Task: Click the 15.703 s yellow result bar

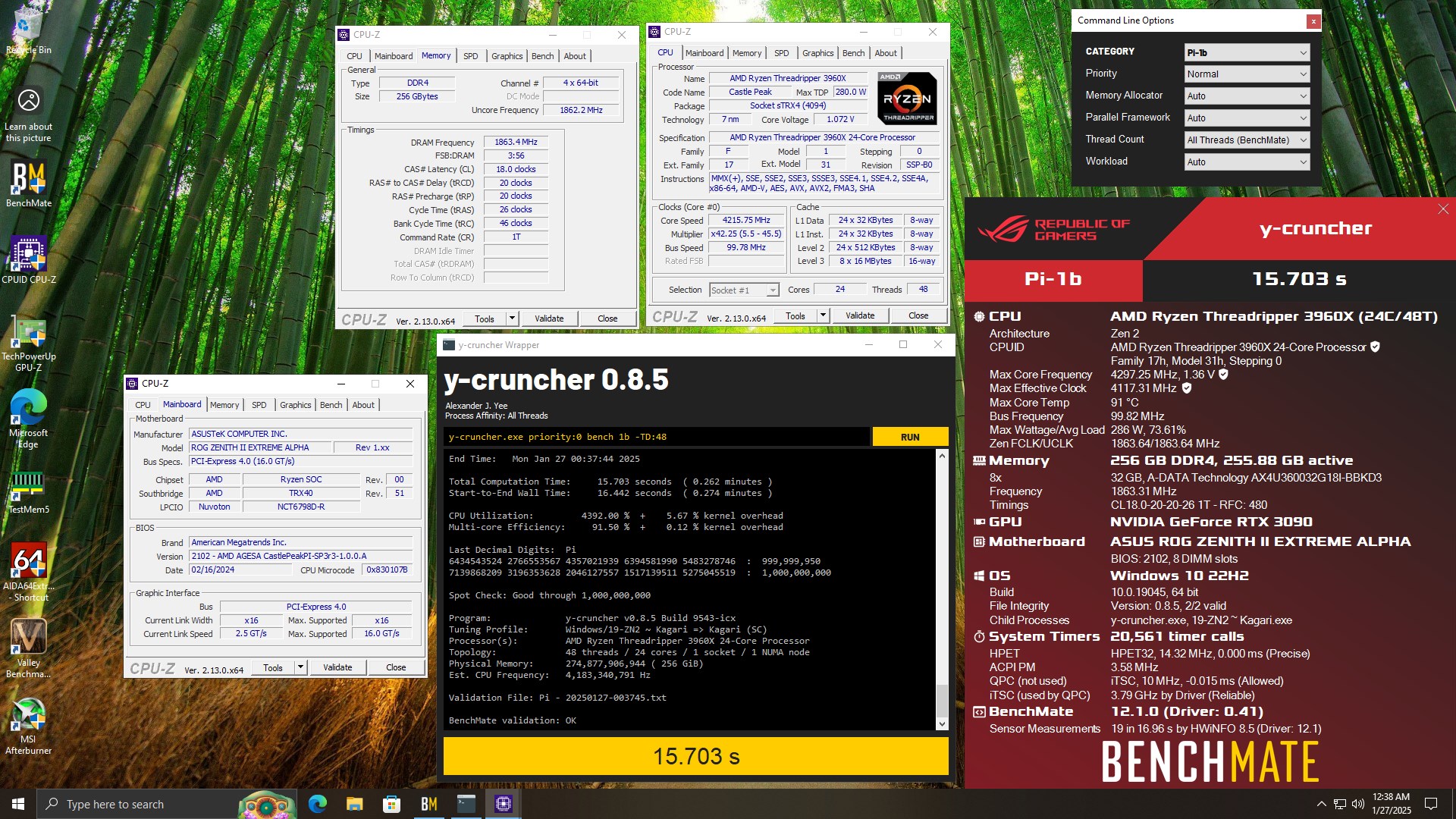Action: (x=696, y=756)
